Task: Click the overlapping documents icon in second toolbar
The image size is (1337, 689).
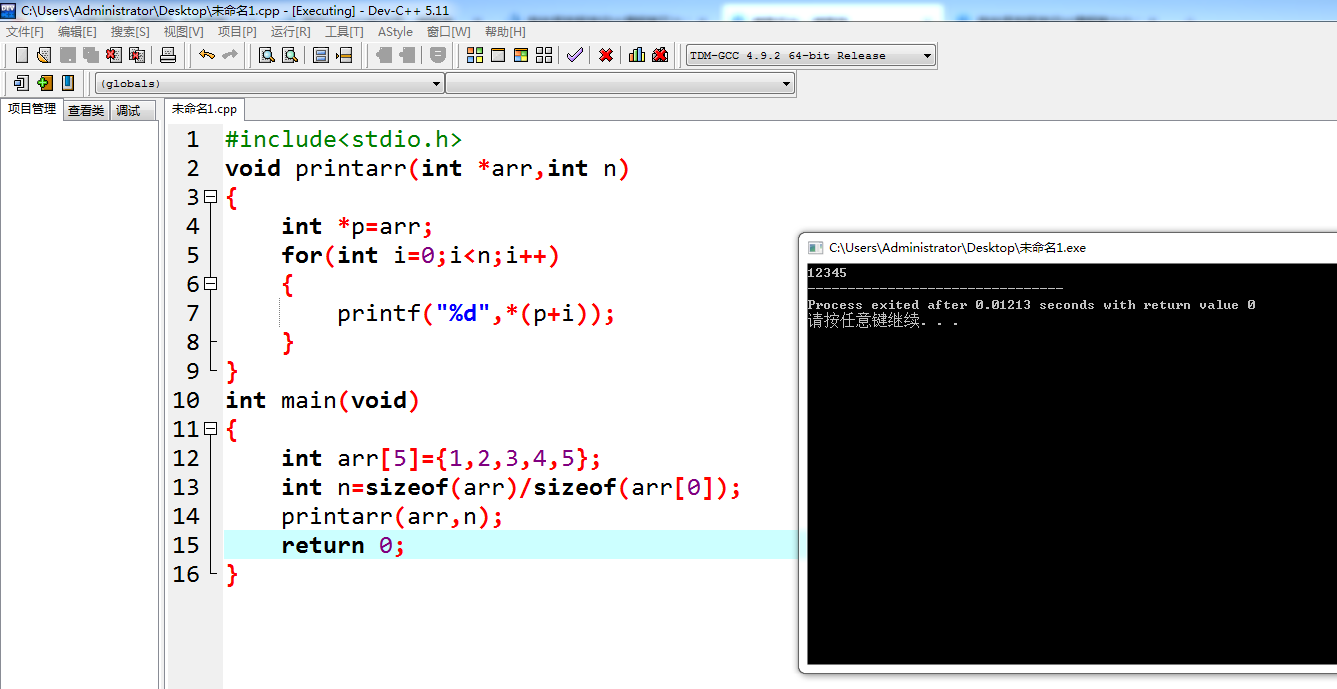Action: pyautogui.click(x=21, y=83)
